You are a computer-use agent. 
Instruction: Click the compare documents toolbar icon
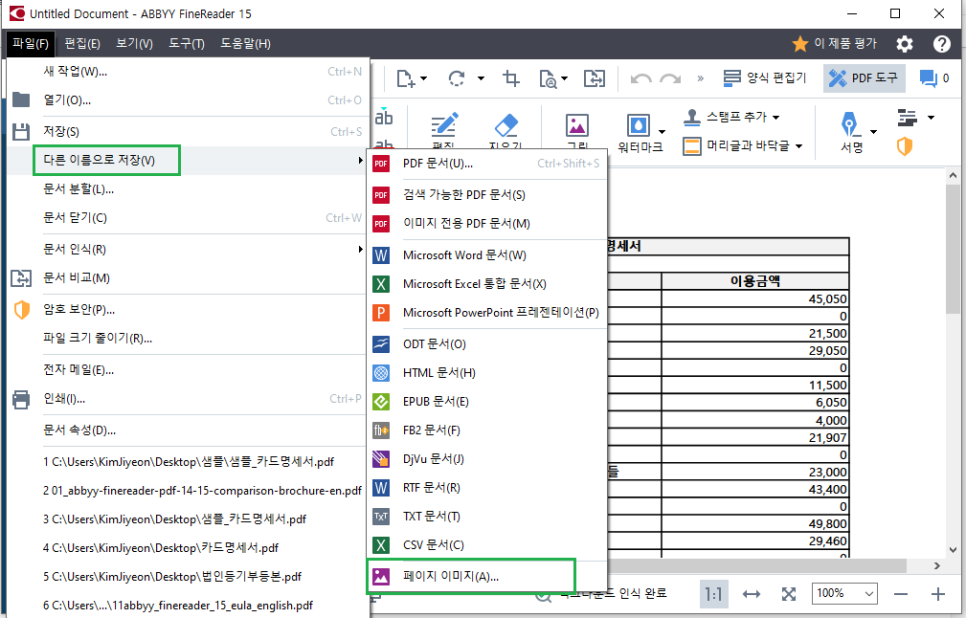(x=595, y=78)
